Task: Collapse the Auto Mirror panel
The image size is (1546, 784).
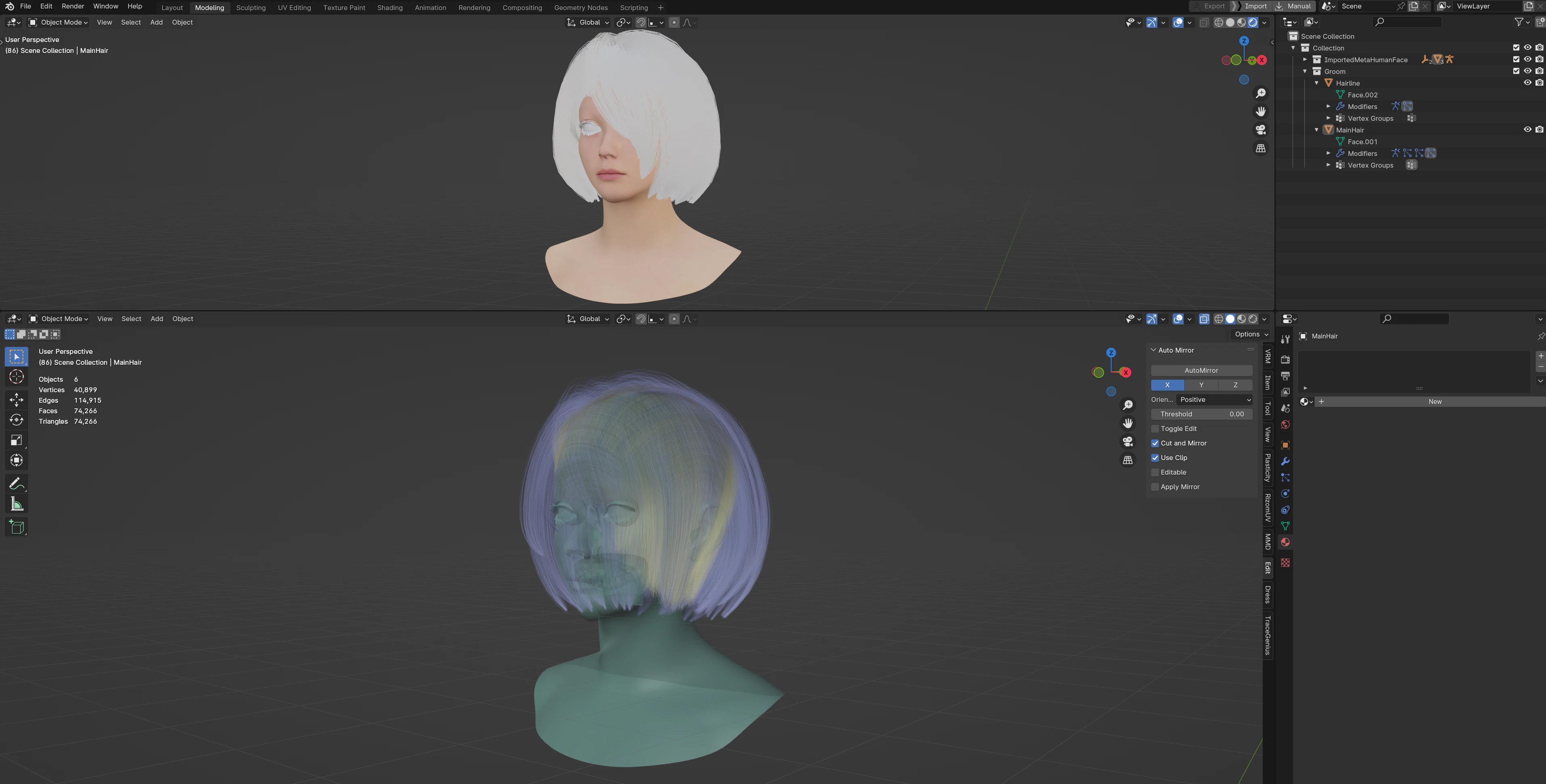Action: 1153,350
